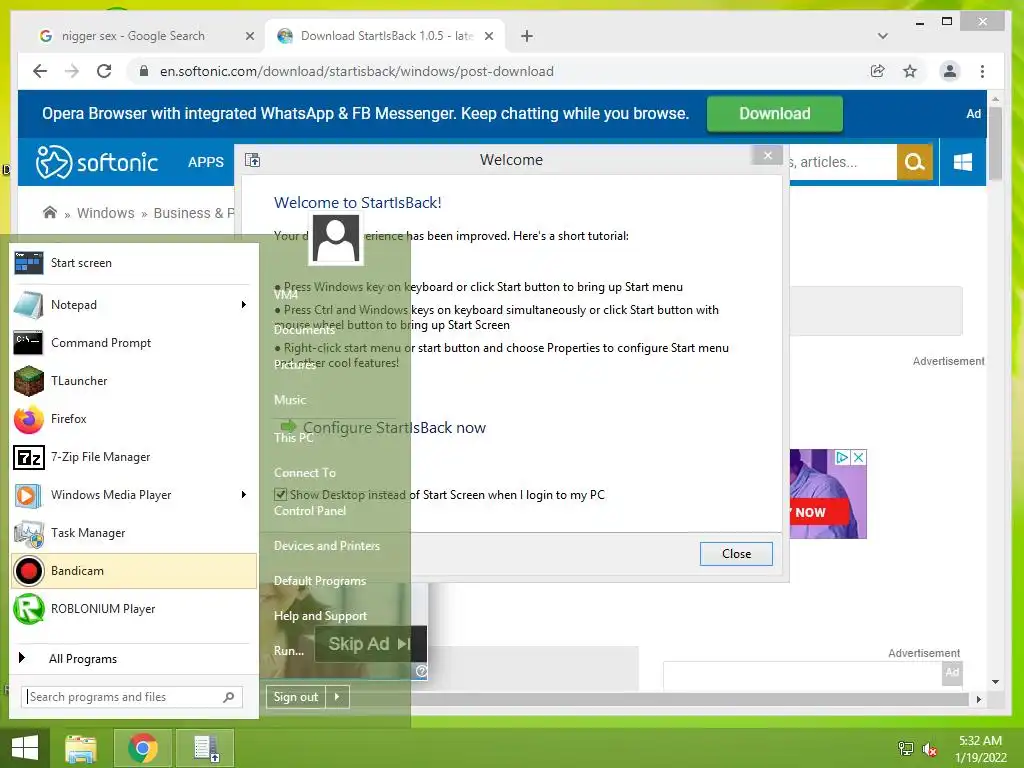Click the Softonic logo
This screenshot has width=1024, height=768.
pos(97,162)
